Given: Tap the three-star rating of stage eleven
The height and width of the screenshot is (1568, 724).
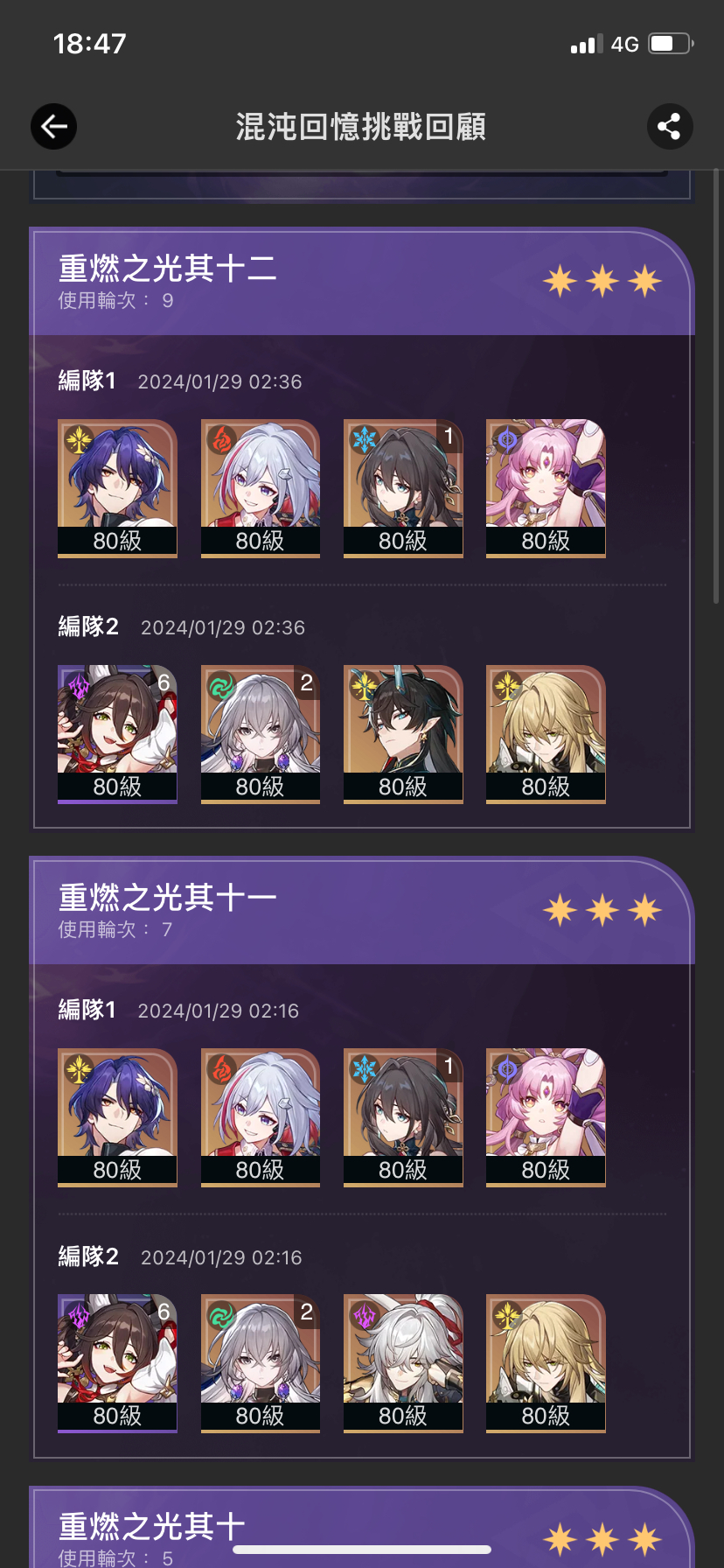Looking at the screenshot, I should point(602,910).
